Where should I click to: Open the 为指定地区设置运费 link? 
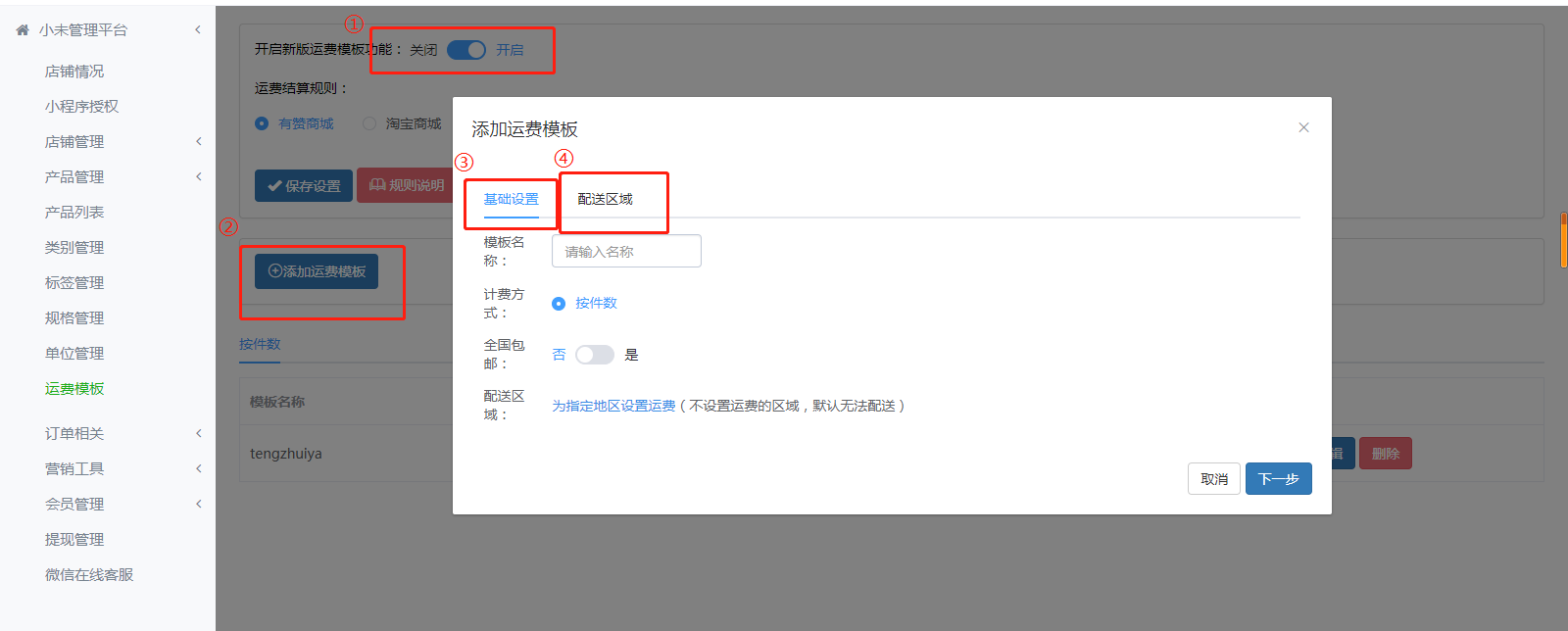(x=613, y=406)
